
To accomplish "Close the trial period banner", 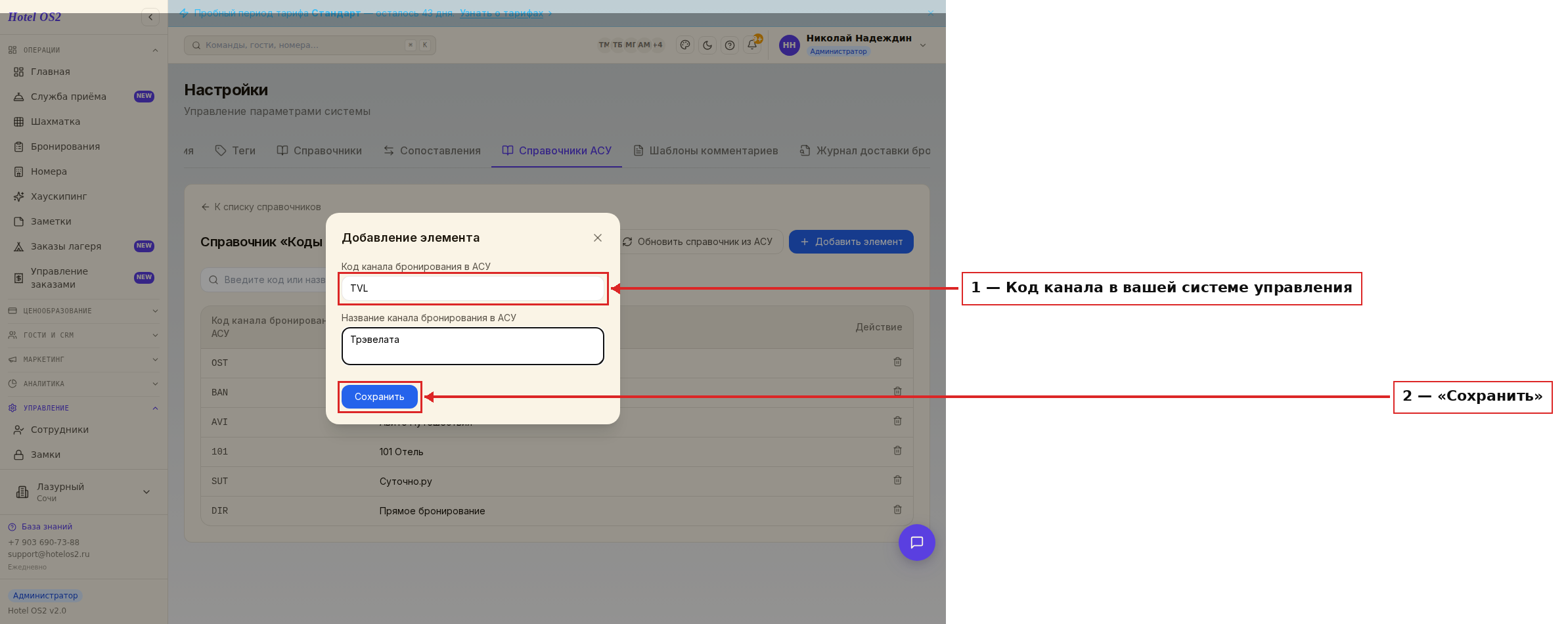I will [x=930, y=13].
